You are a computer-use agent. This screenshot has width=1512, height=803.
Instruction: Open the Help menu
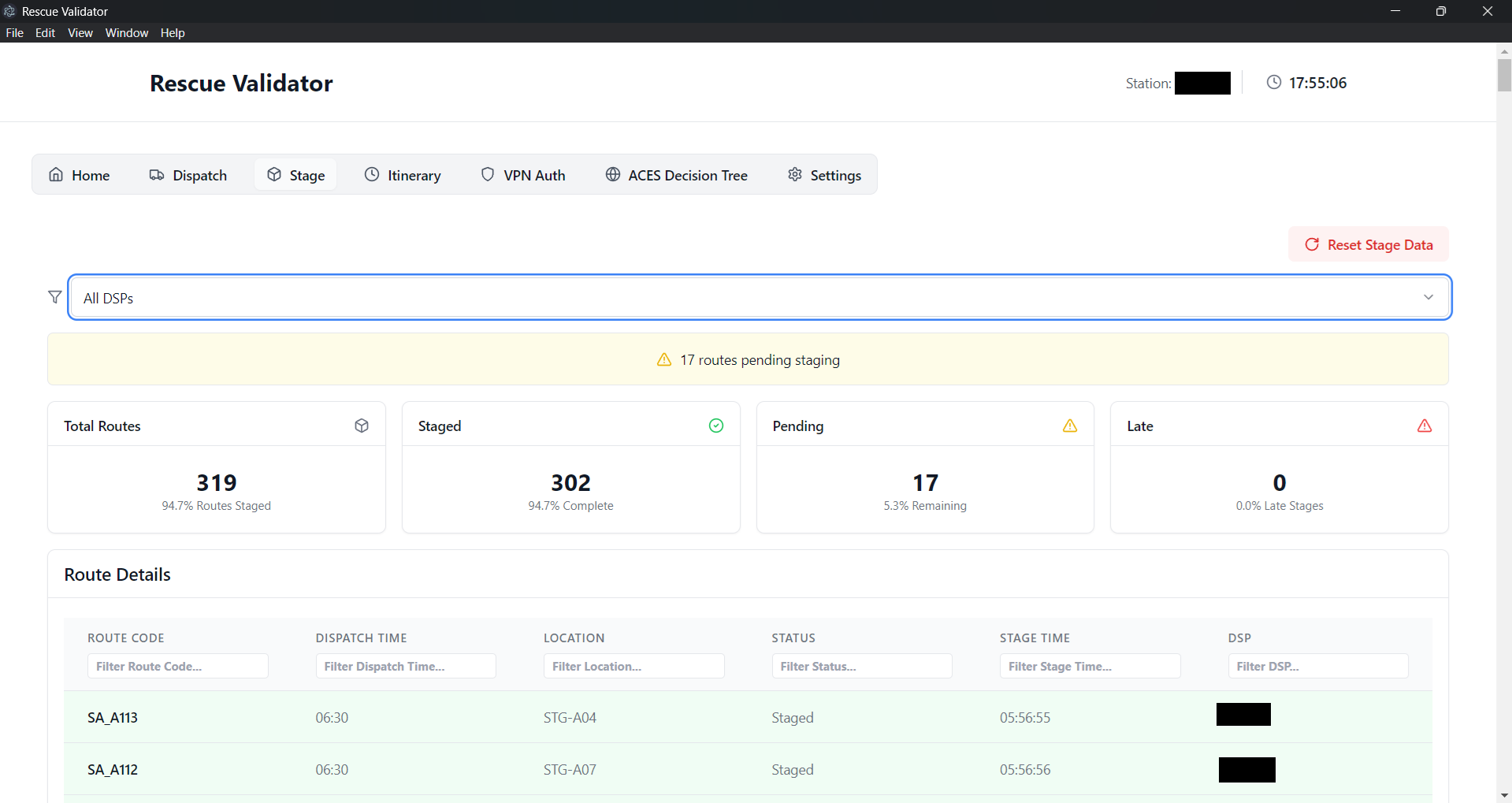point(172,33)
